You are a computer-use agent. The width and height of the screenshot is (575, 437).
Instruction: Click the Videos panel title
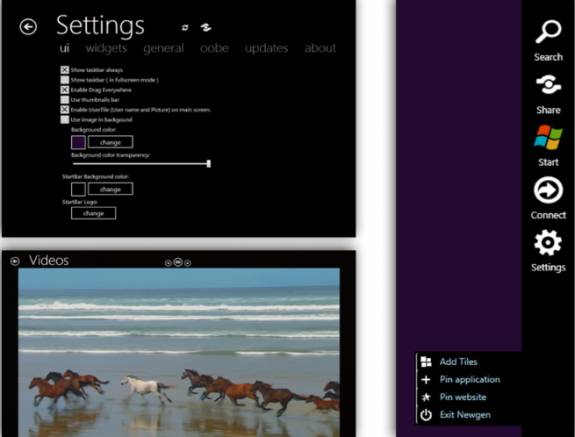point(49,260)
